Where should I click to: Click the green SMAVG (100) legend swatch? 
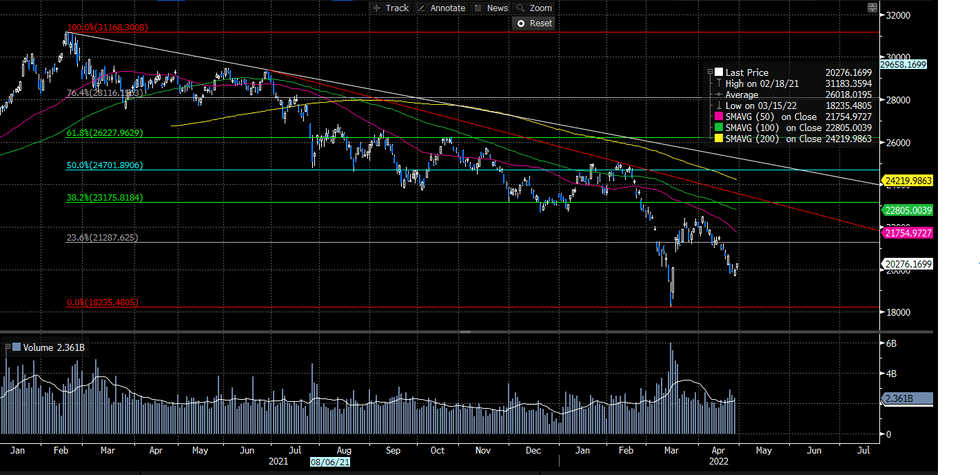[718, 128]
